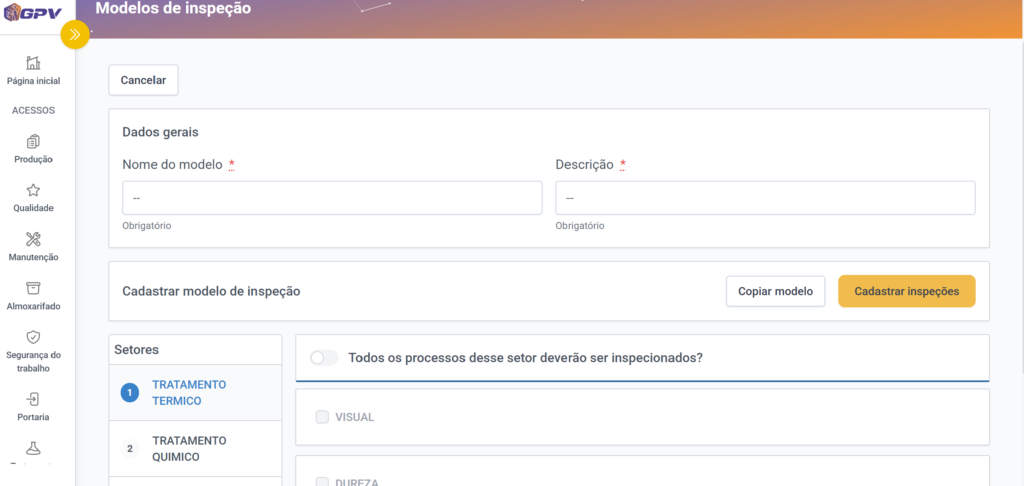Toggle all processes must be inspected switch
The width and height of the screenshot is (1024, 486).
click(324, 358)
